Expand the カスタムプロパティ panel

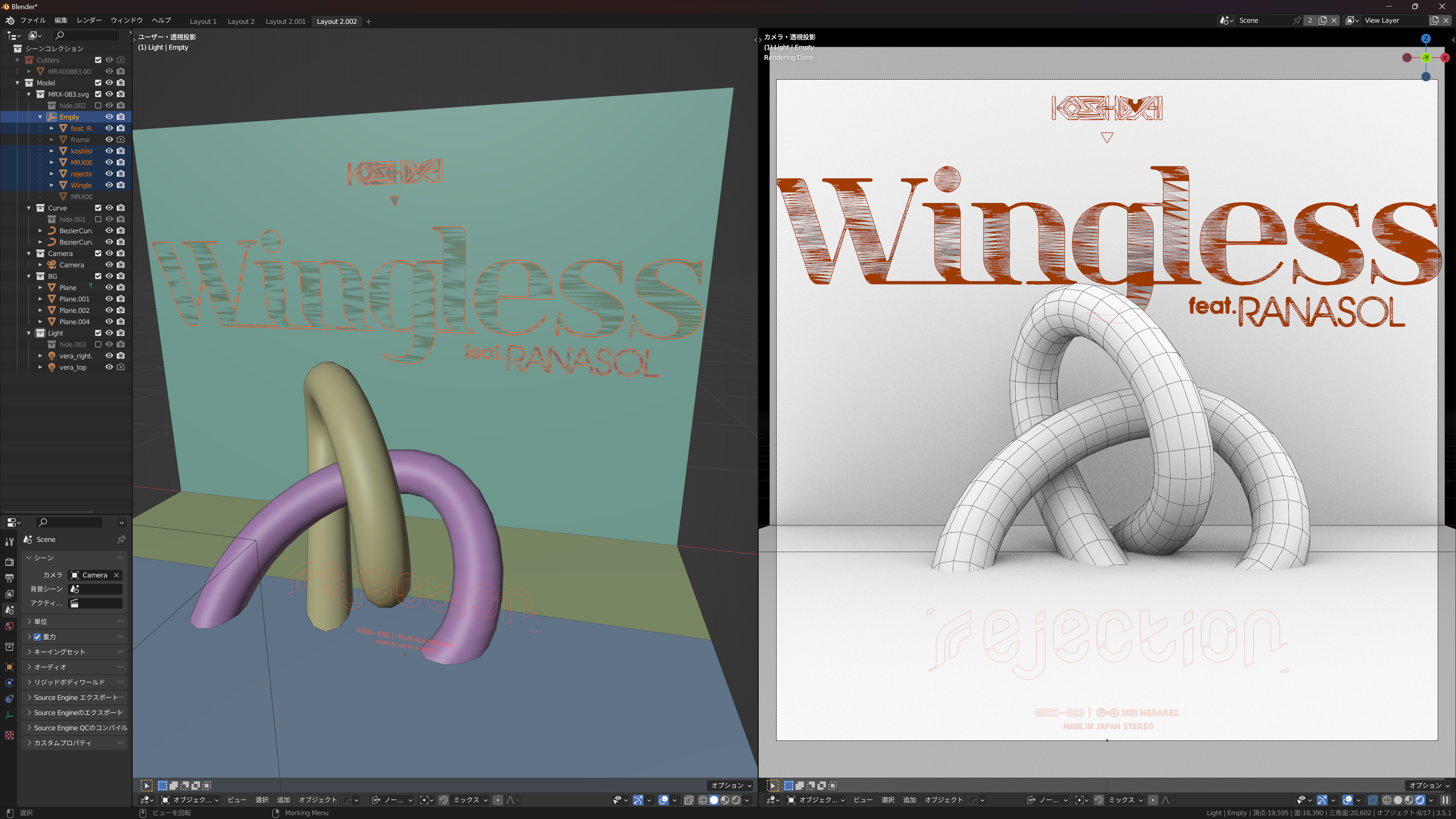74,743
